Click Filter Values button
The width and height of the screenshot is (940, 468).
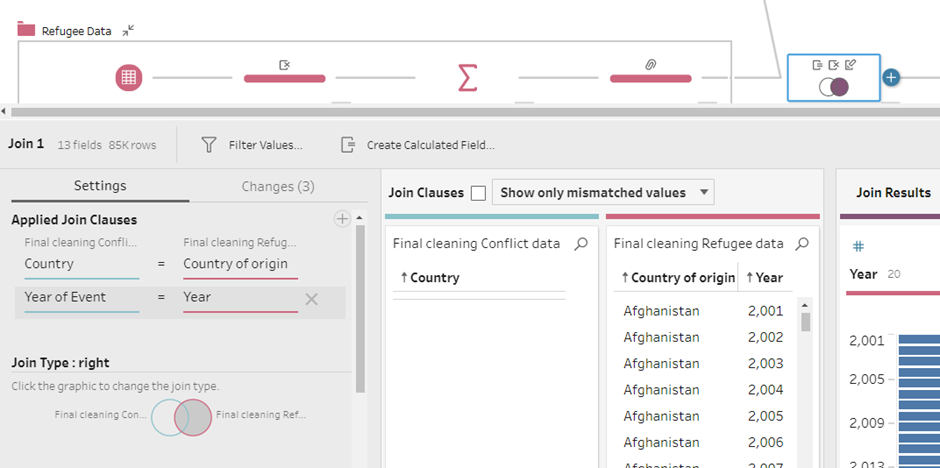252,145
